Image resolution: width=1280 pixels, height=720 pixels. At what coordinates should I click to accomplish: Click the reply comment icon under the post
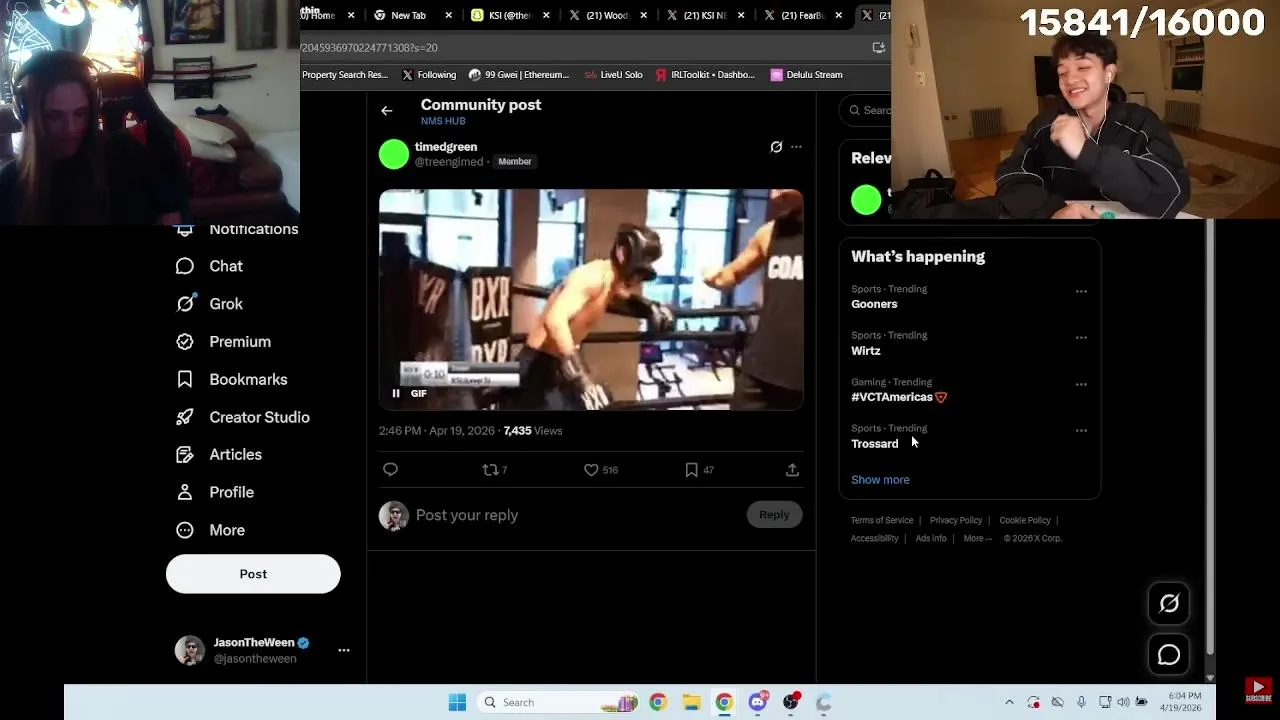pos(390,470)
